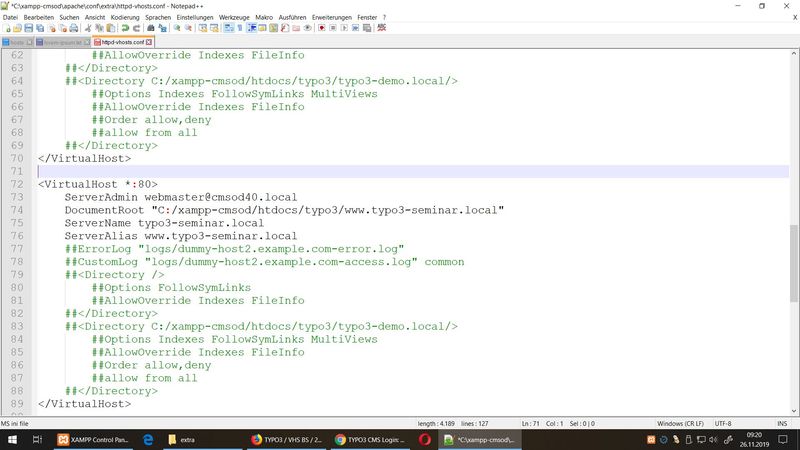Toggle show all characters icon
Screen dimensions: 800x450
click(238, 29)
